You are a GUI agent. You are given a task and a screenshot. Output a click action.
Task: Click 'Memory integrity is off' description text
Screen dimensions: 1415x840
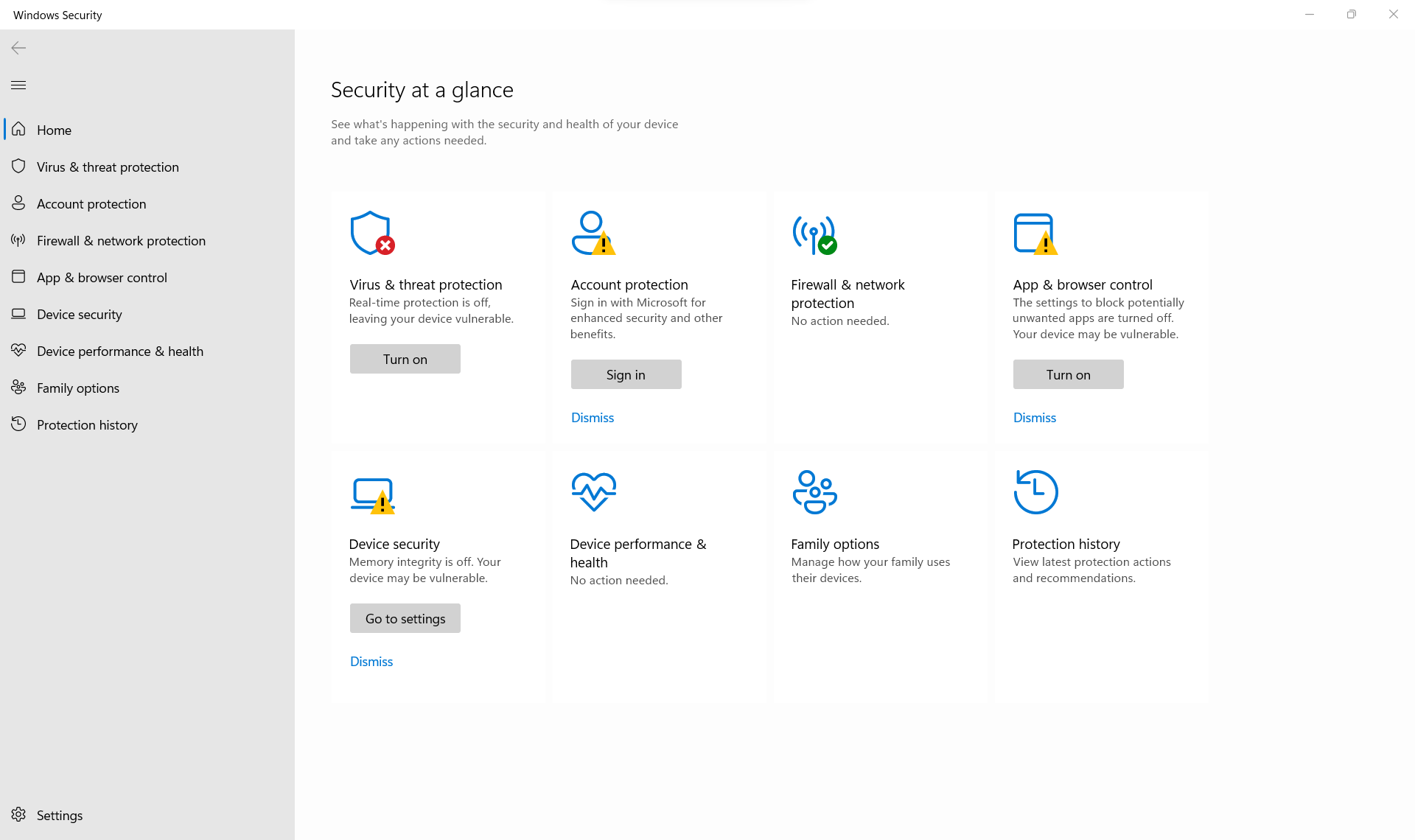point(425,570)
